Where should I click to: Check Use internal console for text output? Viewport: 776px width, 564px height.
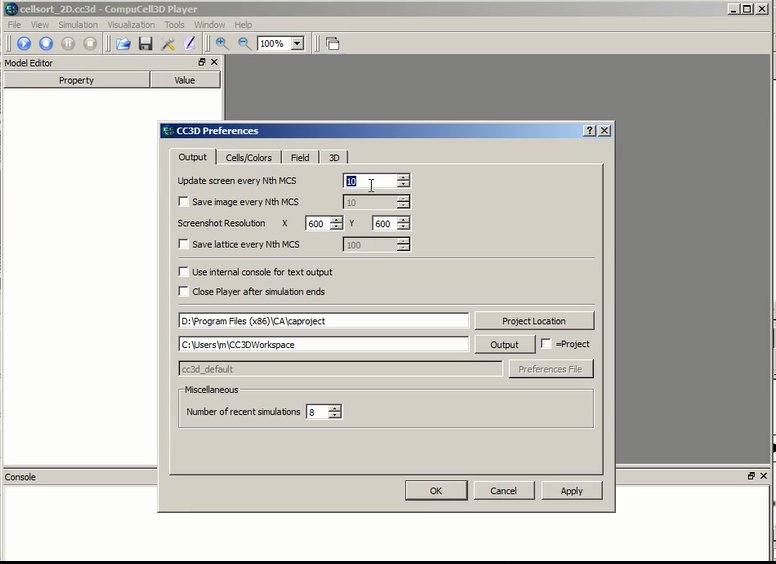pos(183,272)
